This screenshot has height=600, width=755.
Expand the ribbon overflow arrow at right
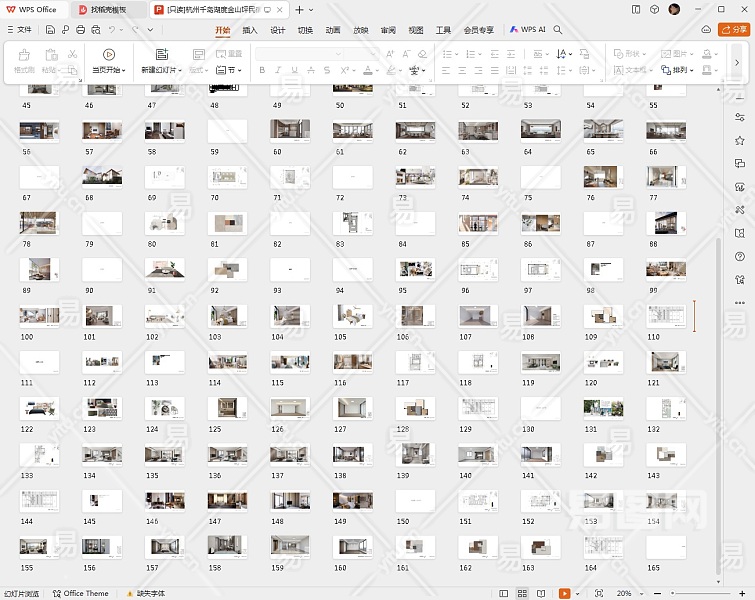point(737,62)
